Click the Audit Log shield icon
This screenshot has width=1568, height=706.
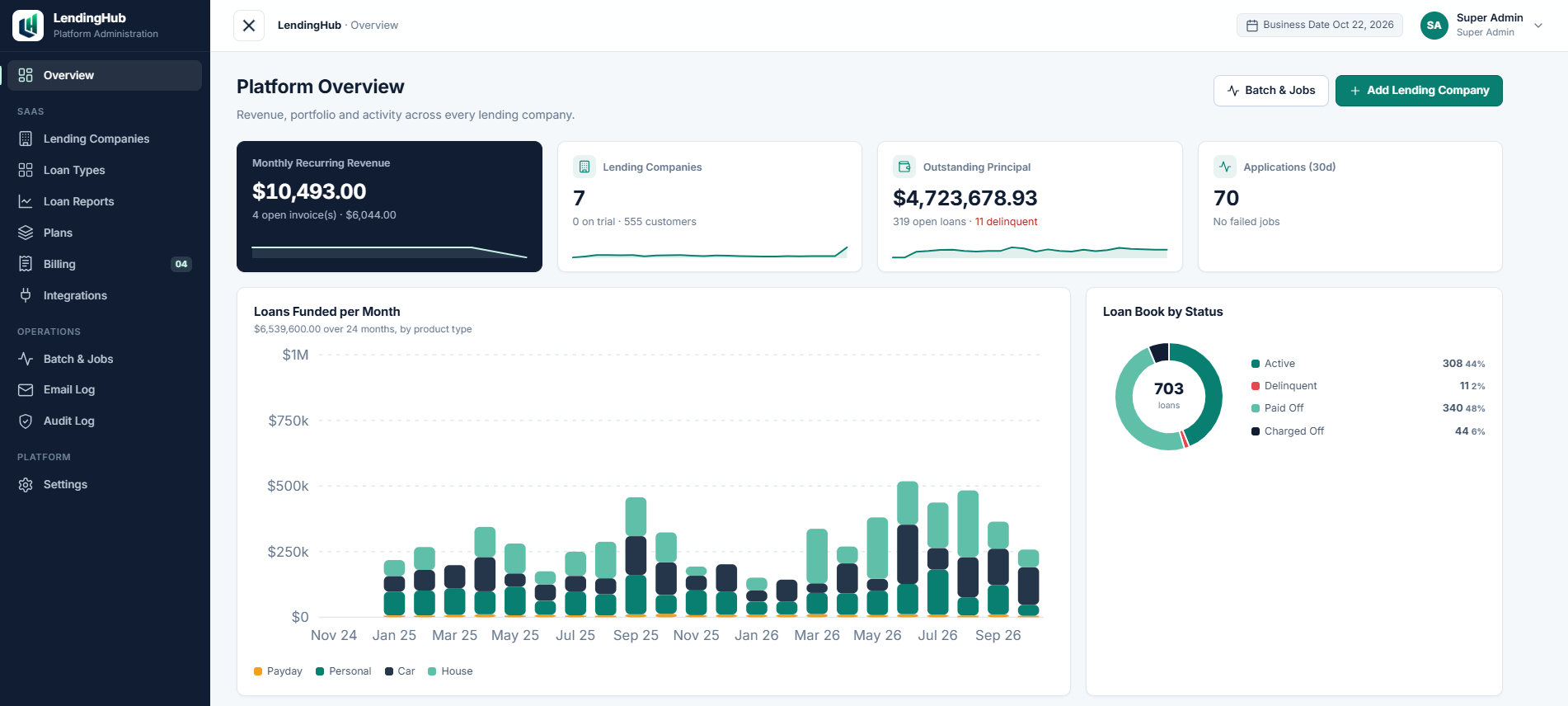point(26,421)
